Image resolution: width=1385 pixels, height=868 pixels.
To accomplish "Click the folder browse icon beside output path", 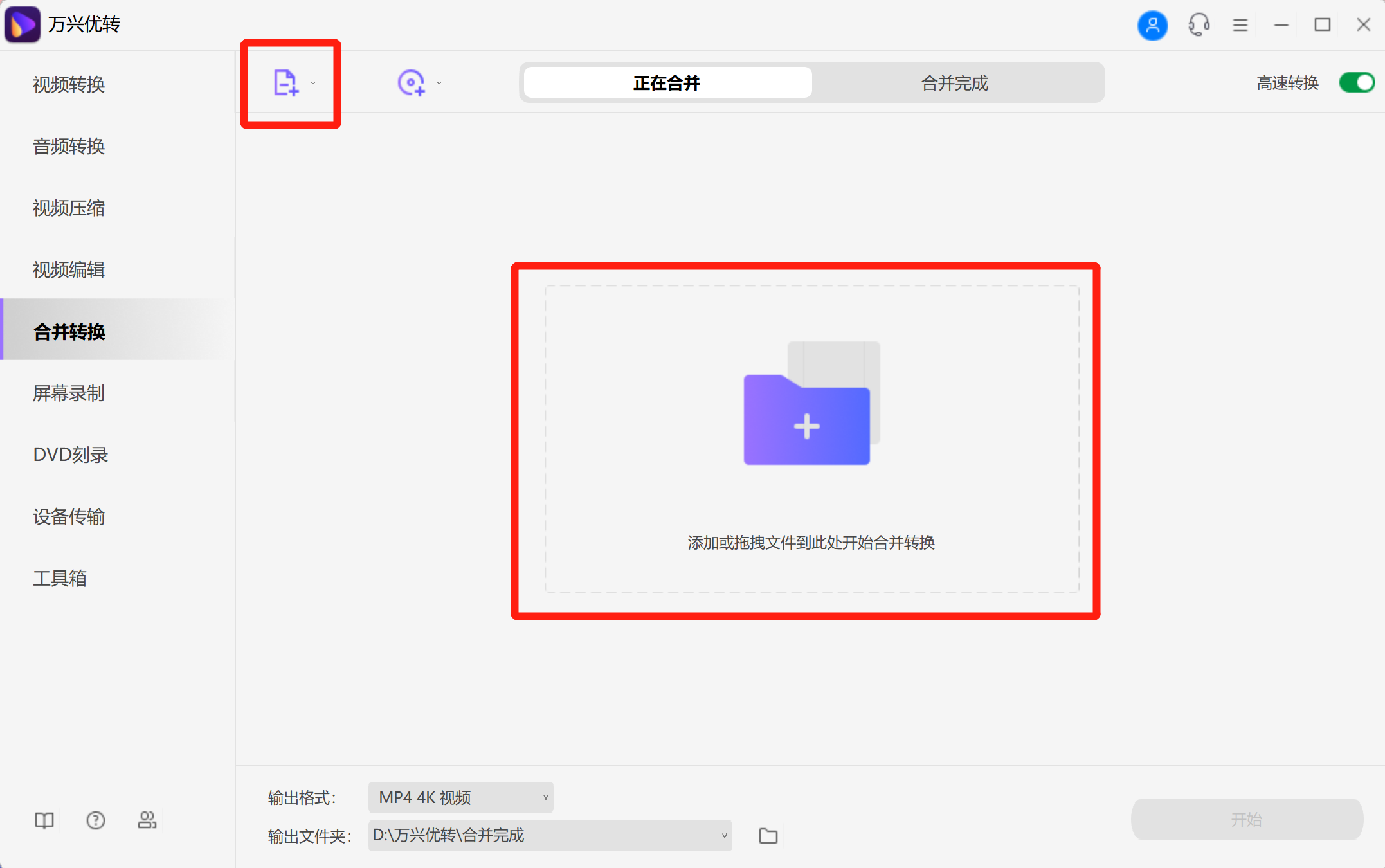I will coord(767,835).
